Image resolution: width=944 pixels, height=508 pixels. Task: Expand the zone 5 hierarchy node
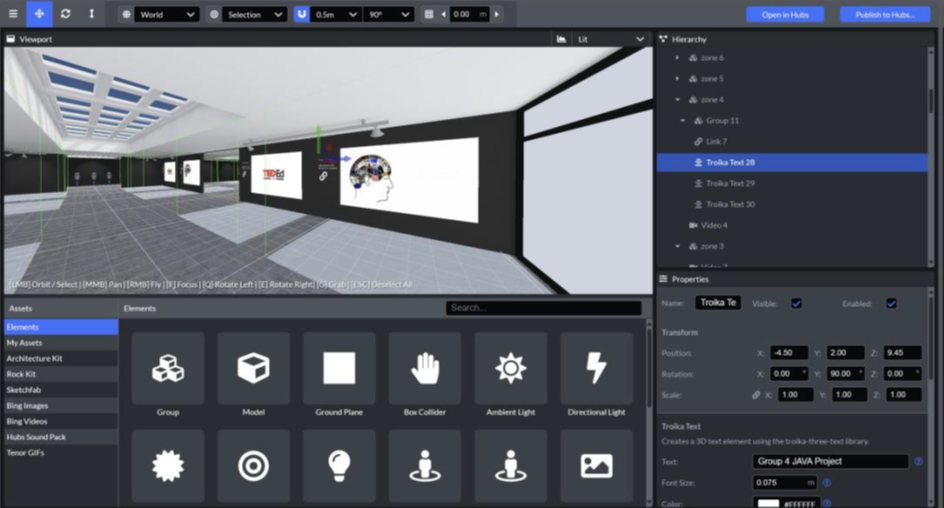[x=677, y=79]
